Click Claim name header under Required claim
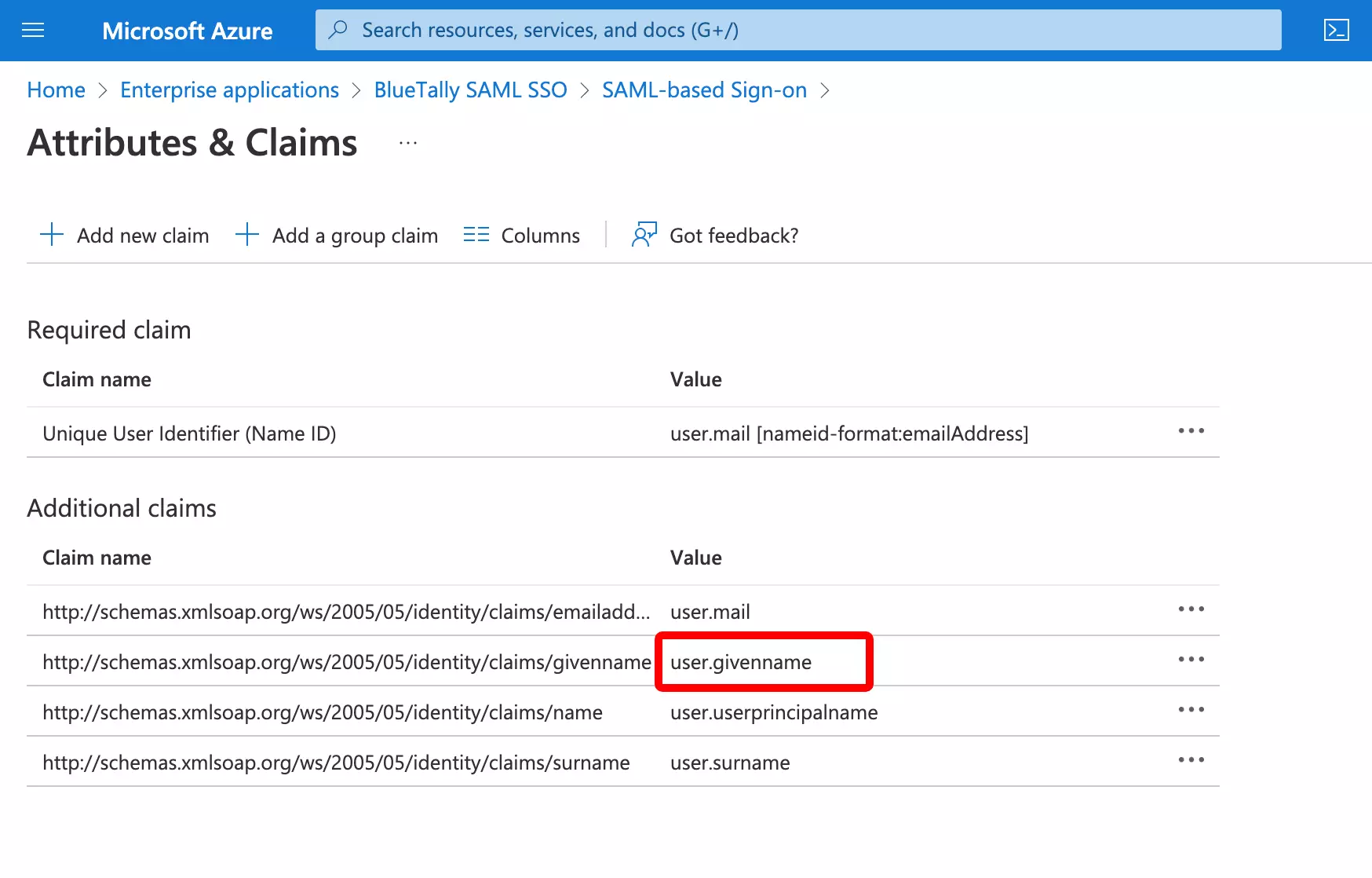The height and width of the screenshot is (878, 1372). click(97, 379)
